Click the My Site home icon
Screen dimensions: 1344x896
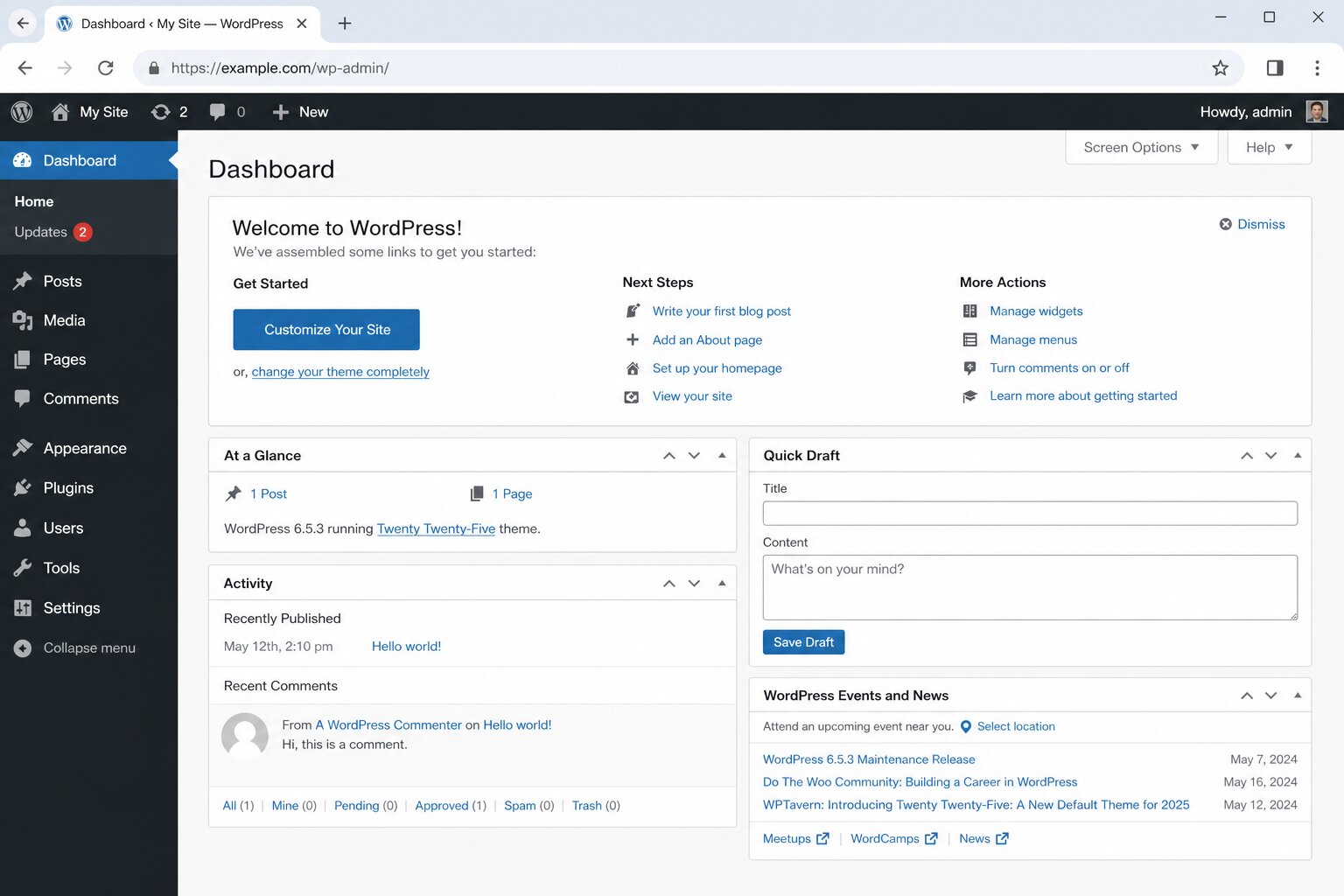point(60,112)
